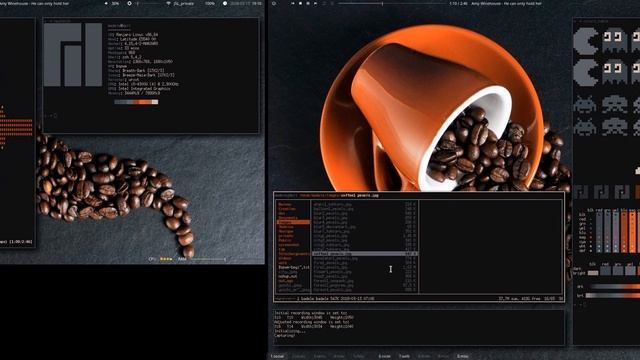
Task: Skip to next track in top bar
Action: 315,3
